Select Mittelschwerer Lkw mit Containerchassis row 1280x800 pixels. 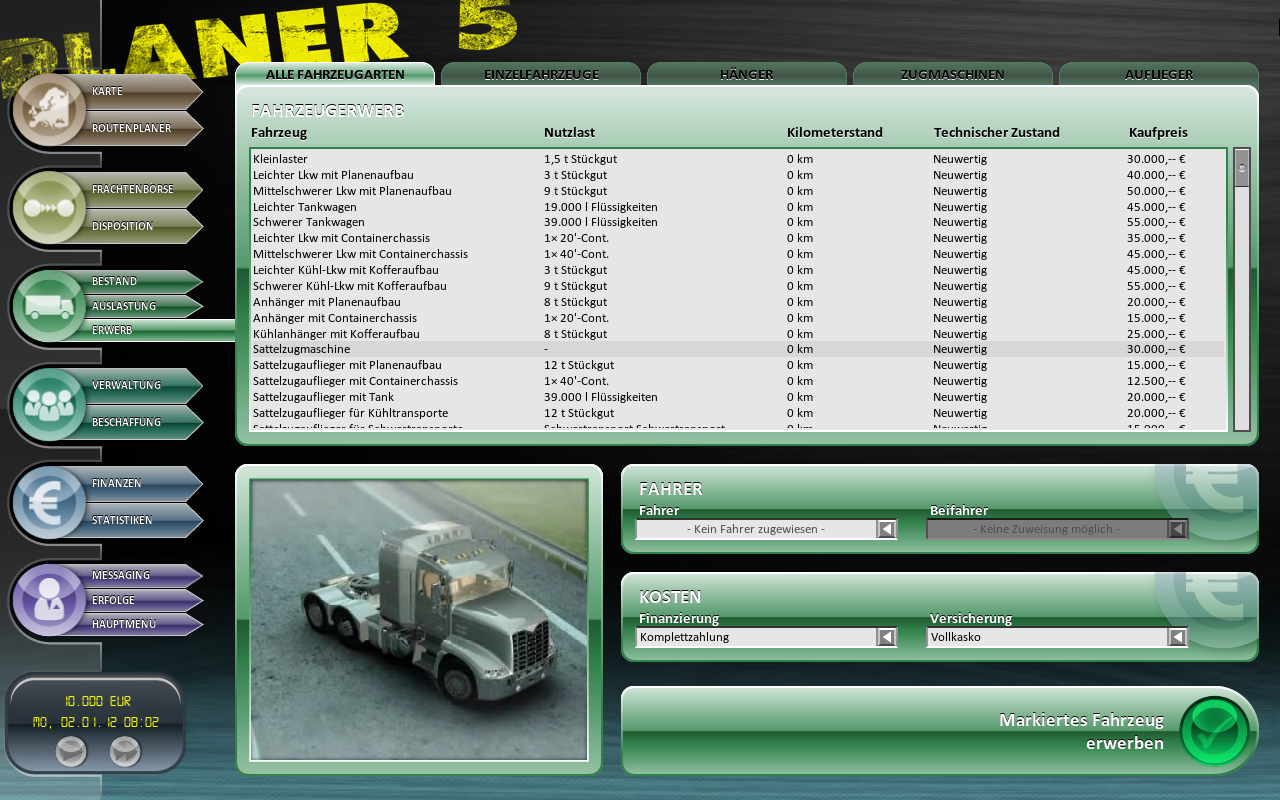coord(738,254)
